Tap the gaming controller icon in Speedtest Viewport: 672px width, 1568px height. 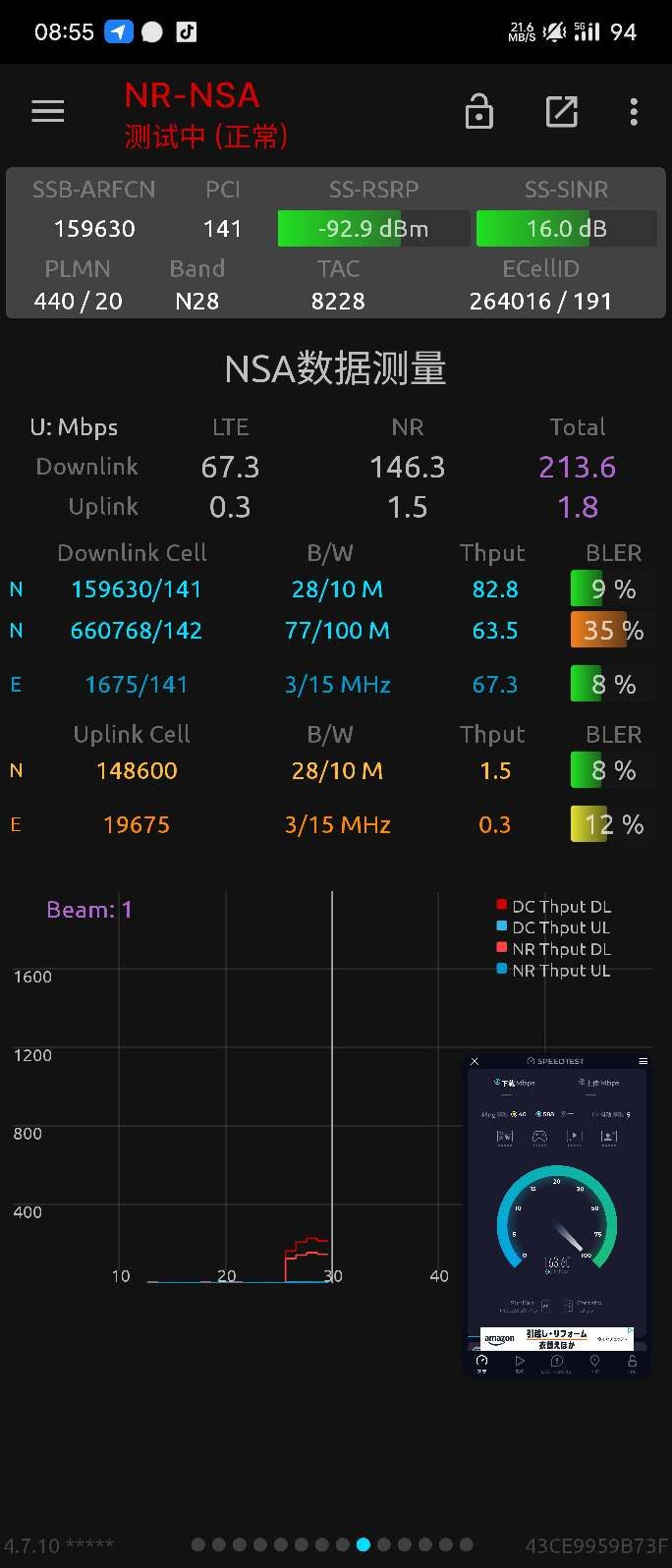[539, 1137]
